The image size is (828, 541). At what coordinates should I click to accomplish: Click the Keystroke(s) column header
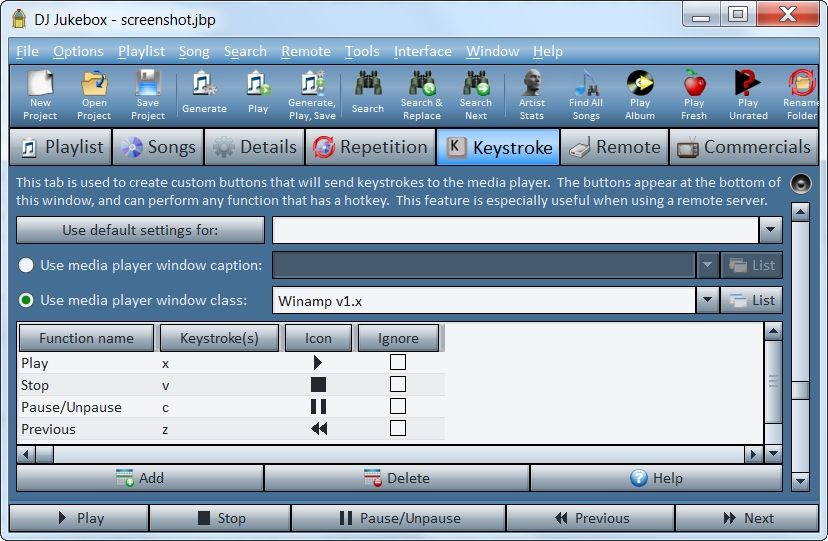click(x=219, y=338)
